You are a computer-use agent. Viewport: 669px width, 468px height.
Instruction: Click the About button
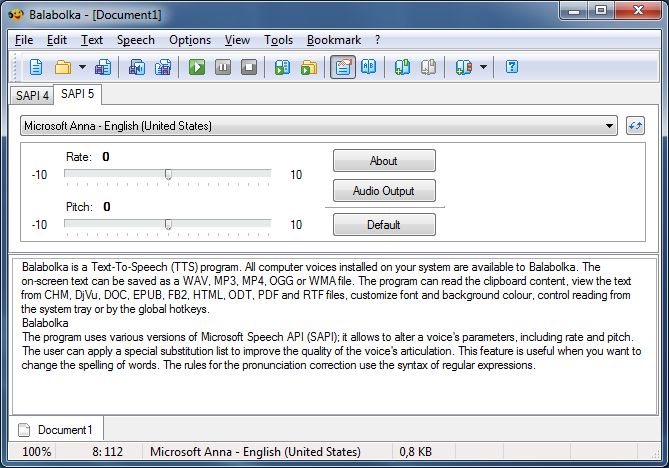(384, 161)
